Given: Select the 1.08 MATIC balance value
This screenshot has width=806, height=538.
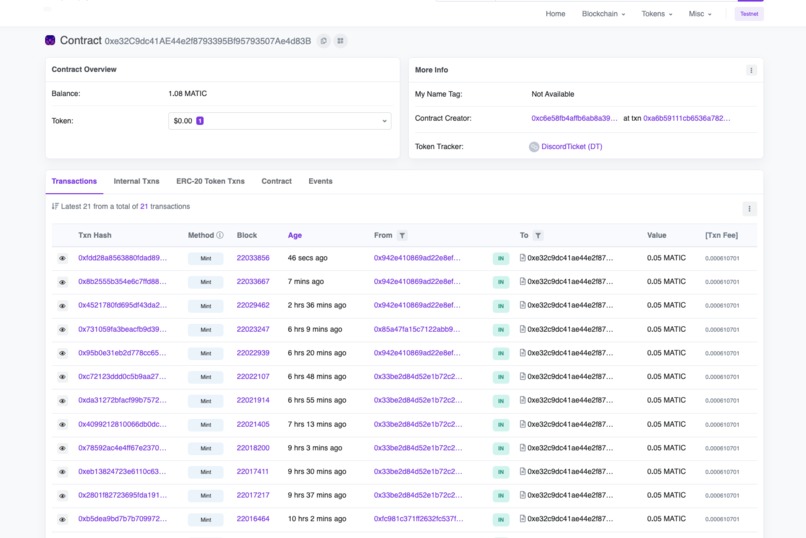Looking at the screenshot, I should coord(188,94).
